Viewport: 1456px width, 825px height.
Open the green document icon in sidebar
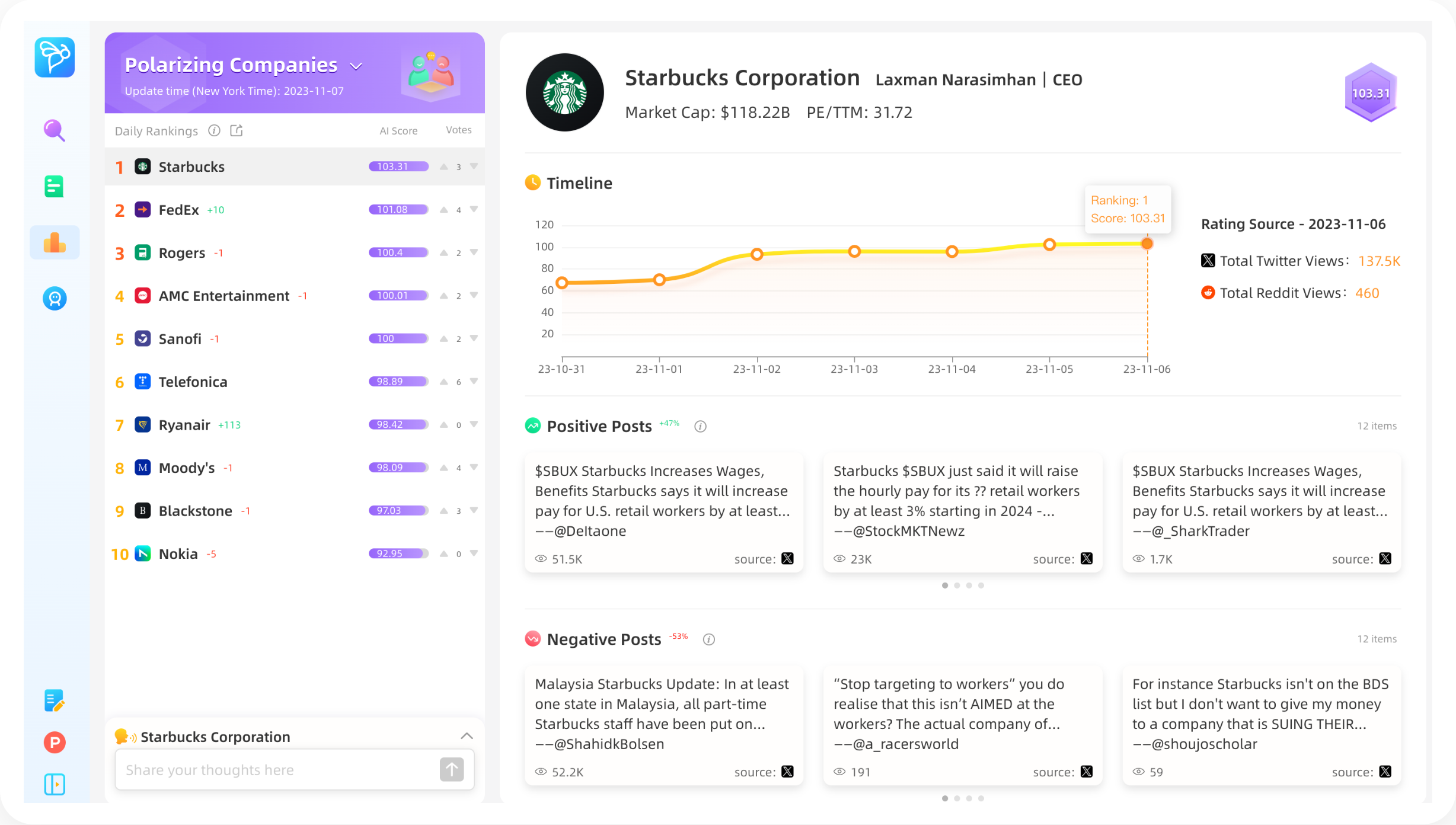pos(54,187)
